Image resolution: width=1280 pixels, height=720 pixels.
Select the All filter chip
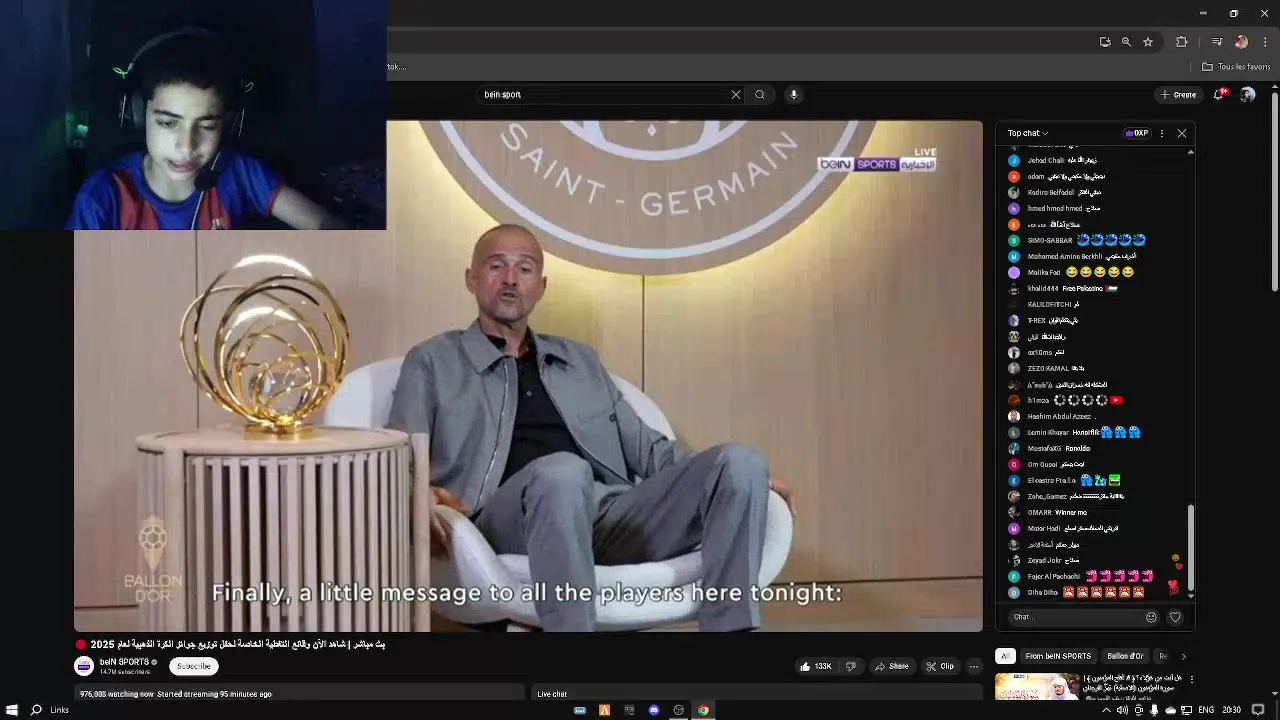click(x=1005, y=656)
